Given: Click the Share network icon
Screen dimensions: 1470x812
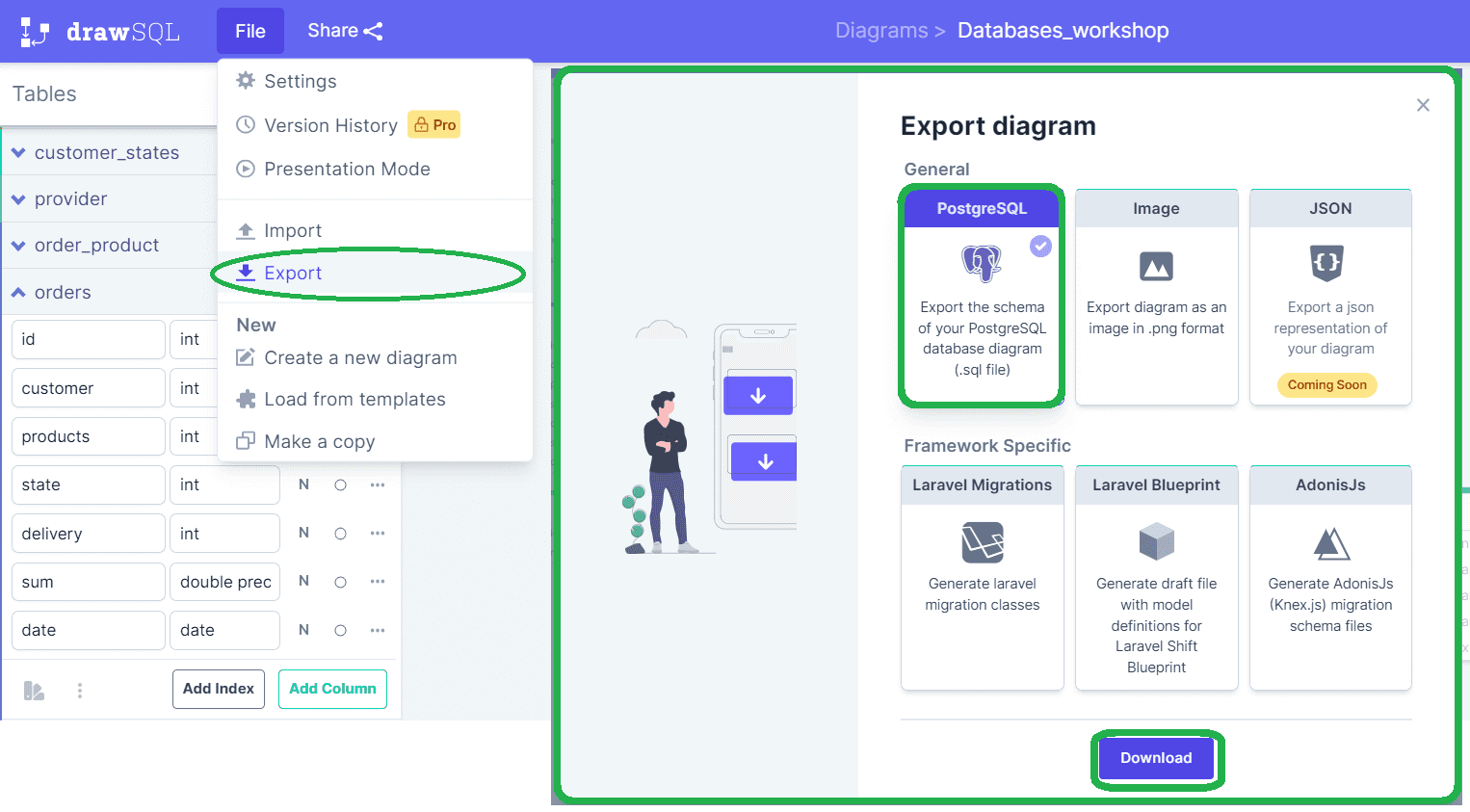Looking at the screenshot, I should [373, 32].
